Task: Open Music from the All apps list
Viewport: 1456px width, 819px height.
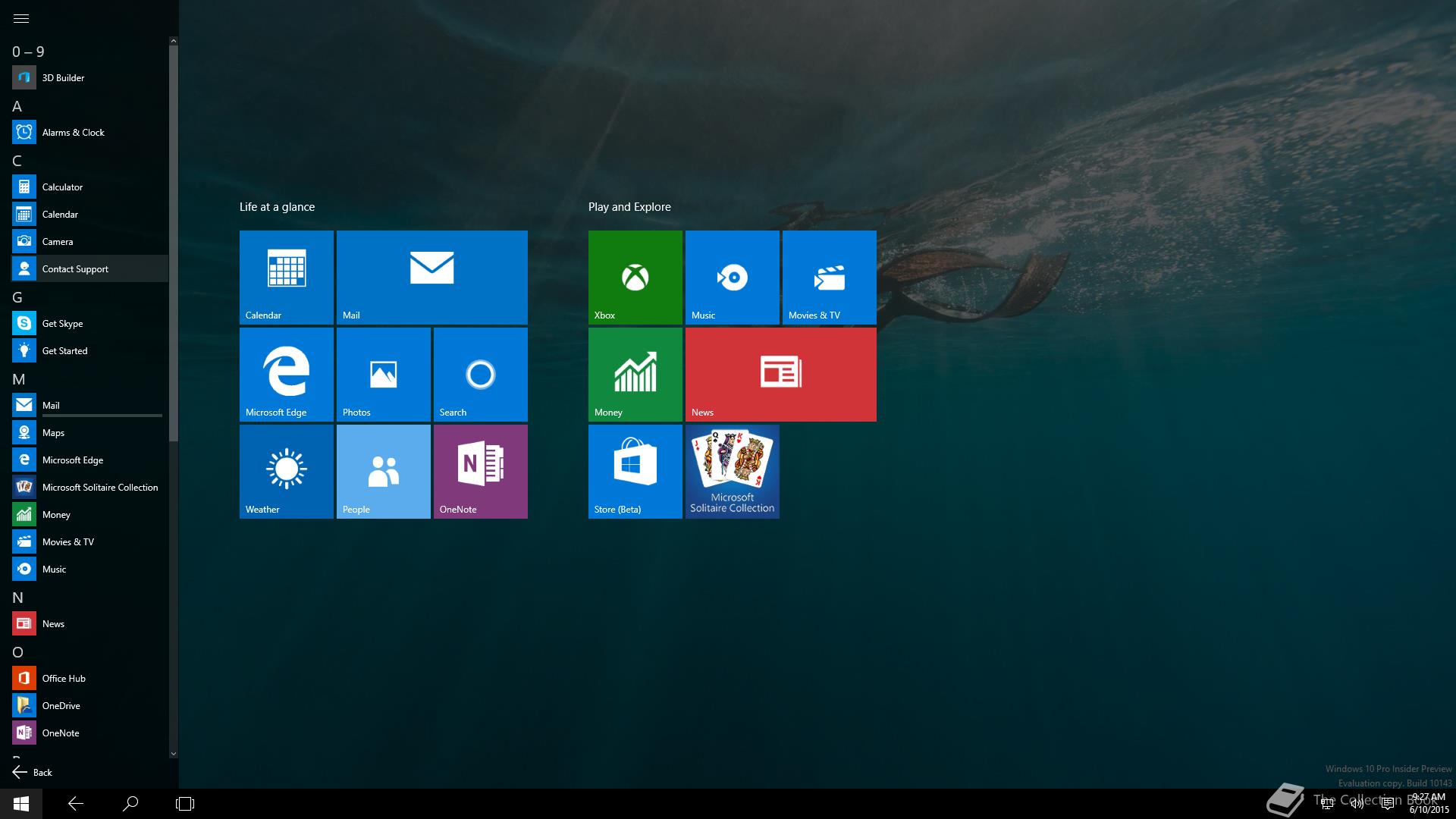Action: 89,569
